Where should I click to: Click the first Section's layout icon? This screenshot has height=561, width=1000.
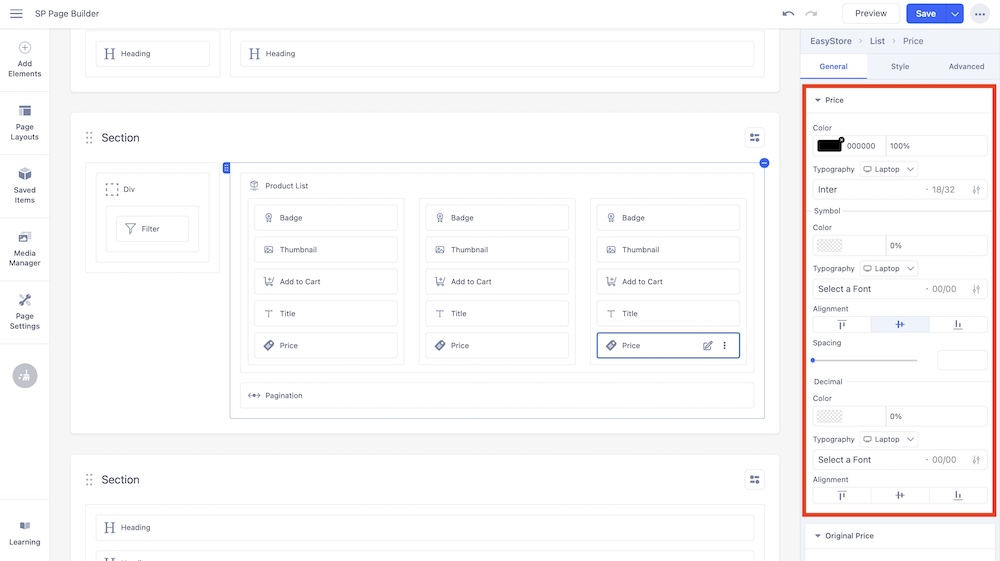point(755,138)
